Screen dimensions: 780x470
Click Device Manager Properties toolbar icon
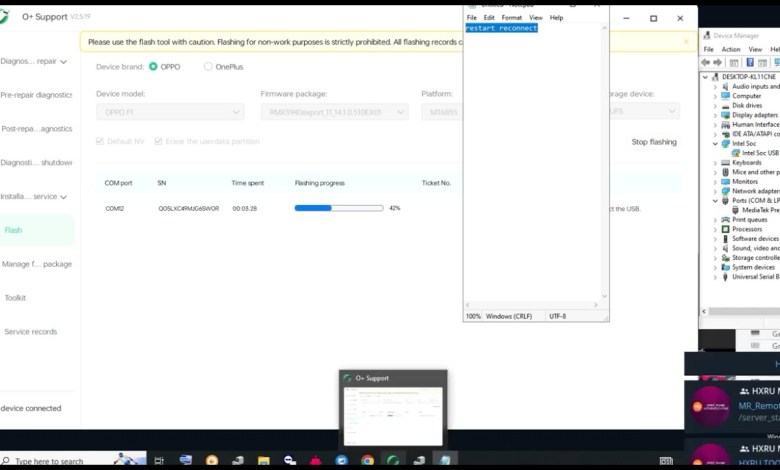pos(762,63)
